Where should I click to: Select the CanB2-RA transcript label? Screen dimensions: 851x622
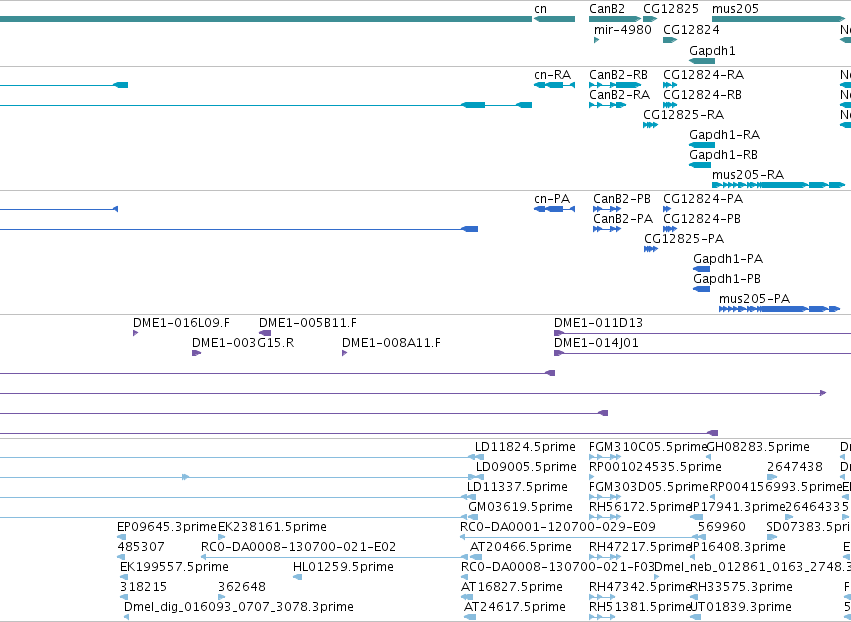click(619, 95)
